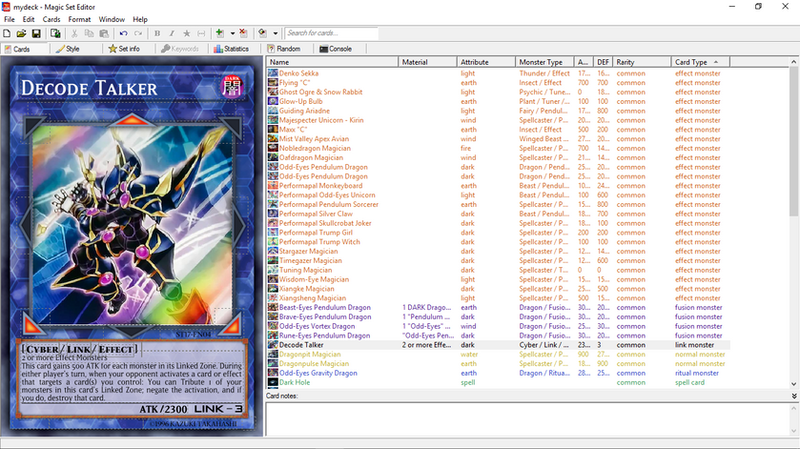Image resolution: width=800 pixels, height=449 pixels.
Task: Click the card list scrollbar up arrow
Action: pos(793,62)
